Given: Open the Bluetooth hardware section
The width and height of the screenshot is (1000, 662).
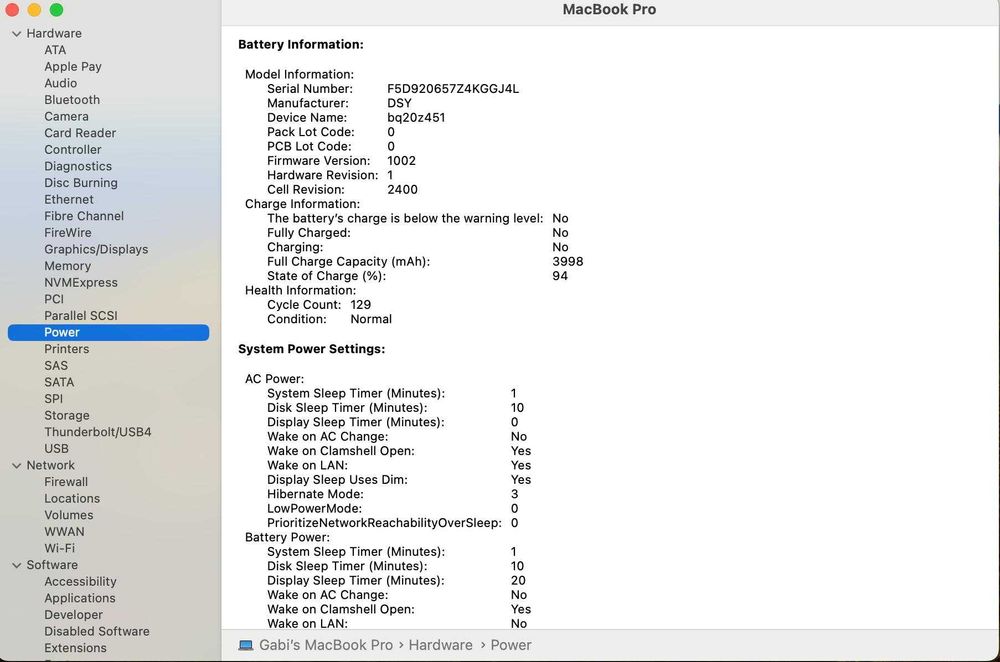Looking at the screenshot, I should (72, 99).
